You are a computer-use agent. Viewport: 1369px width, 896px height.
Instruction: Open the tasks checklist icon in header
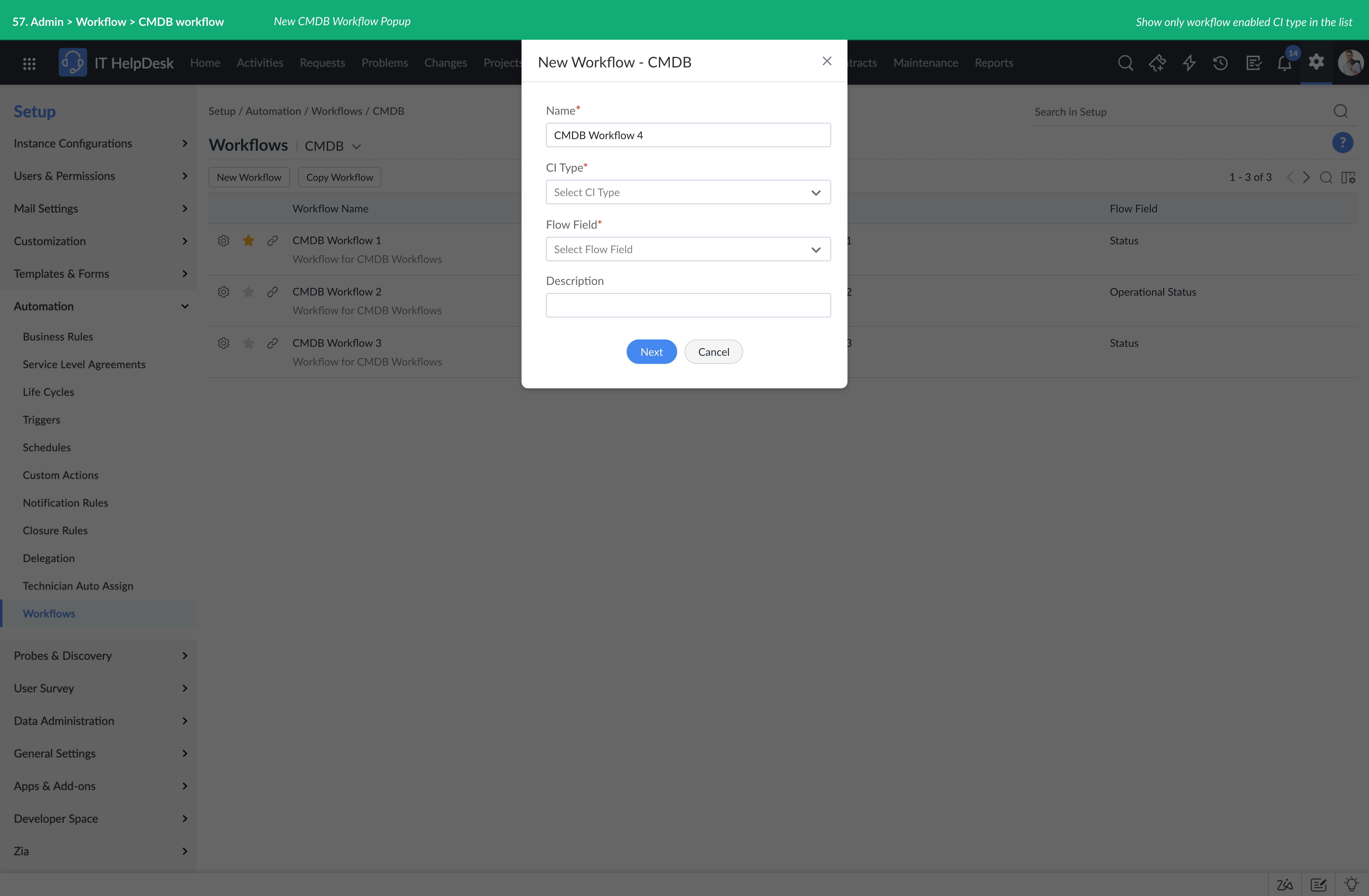pyautogui.click(x=1254, y=63)
